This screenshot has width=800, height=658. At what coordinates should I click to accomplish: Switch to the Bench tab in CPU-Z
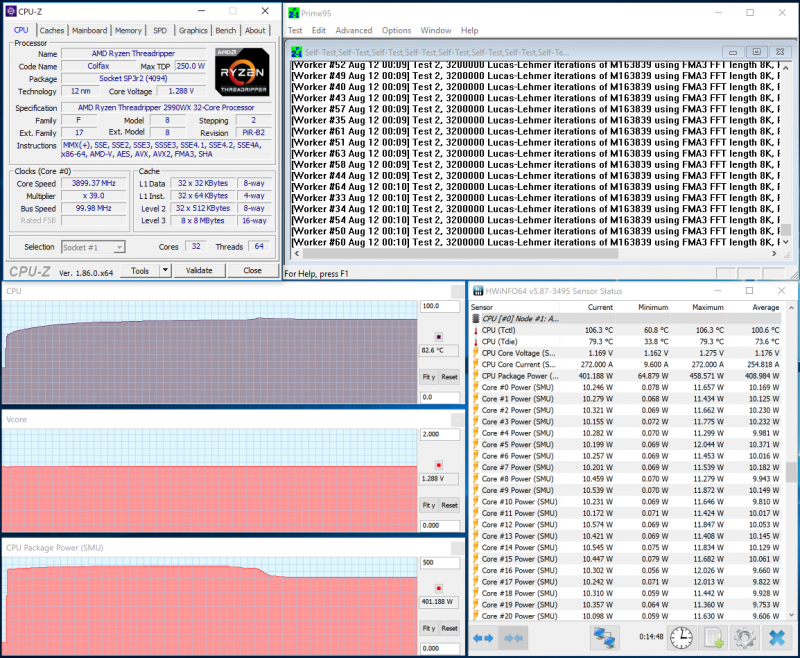click(225, 30)
